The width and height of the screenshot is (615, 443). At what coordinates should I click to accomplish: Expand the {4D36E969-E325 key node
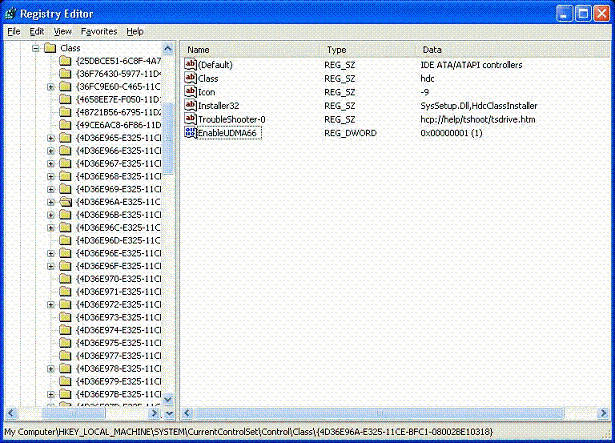[x=51, y=189]
